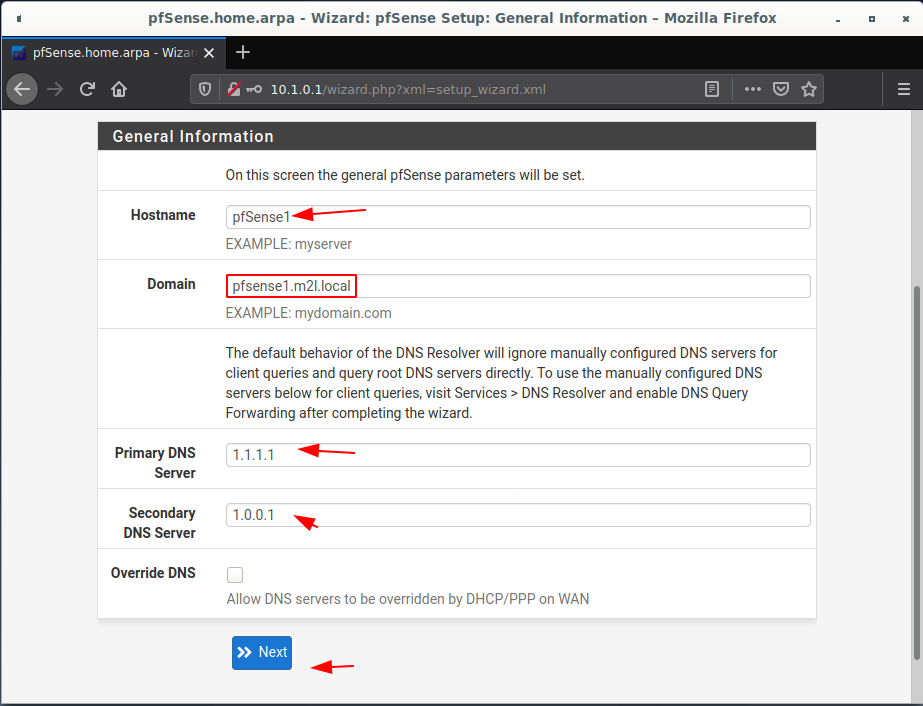Reload the current page

[87, 90]
